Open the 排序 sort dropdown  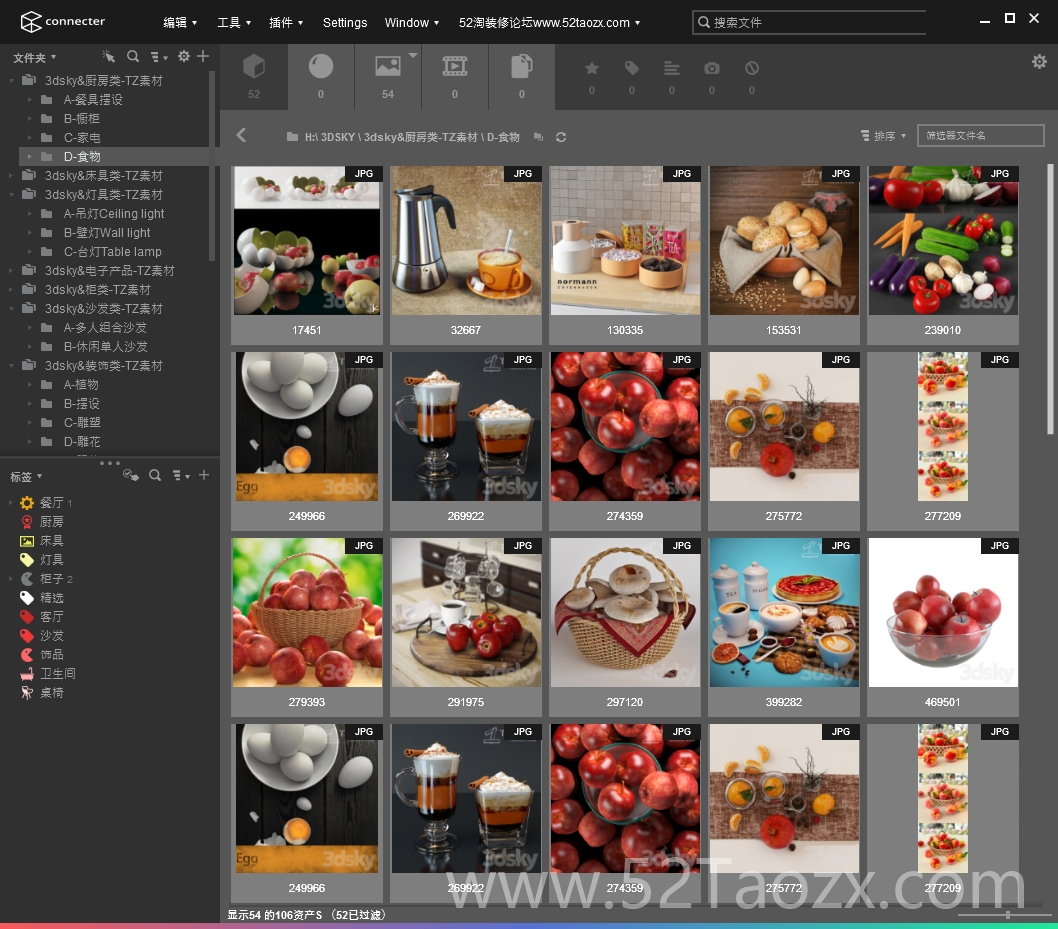pyautogui.click(x=883, y=136)
